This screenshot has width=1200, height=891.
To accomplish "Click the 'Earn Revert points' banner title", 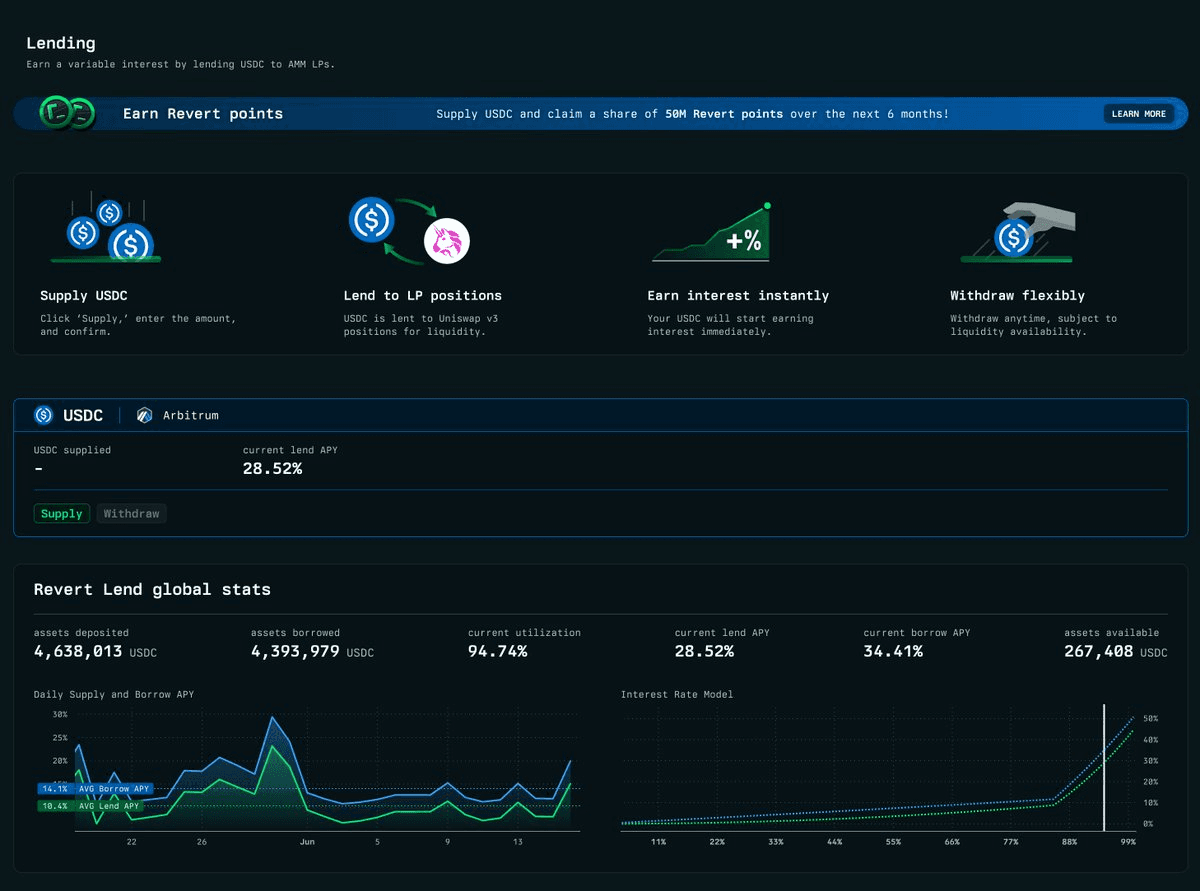I will coord(203,113).
